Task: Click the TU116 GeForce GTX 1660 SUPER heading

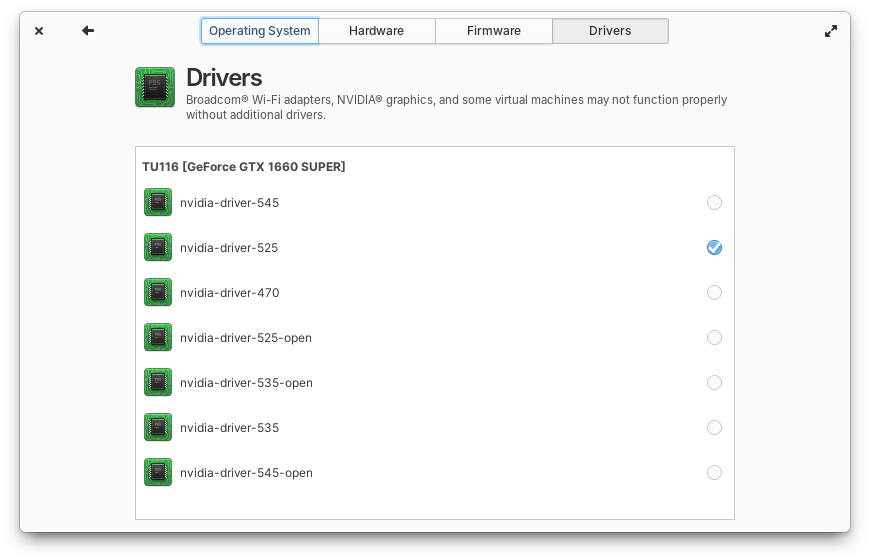Action: 244,167
